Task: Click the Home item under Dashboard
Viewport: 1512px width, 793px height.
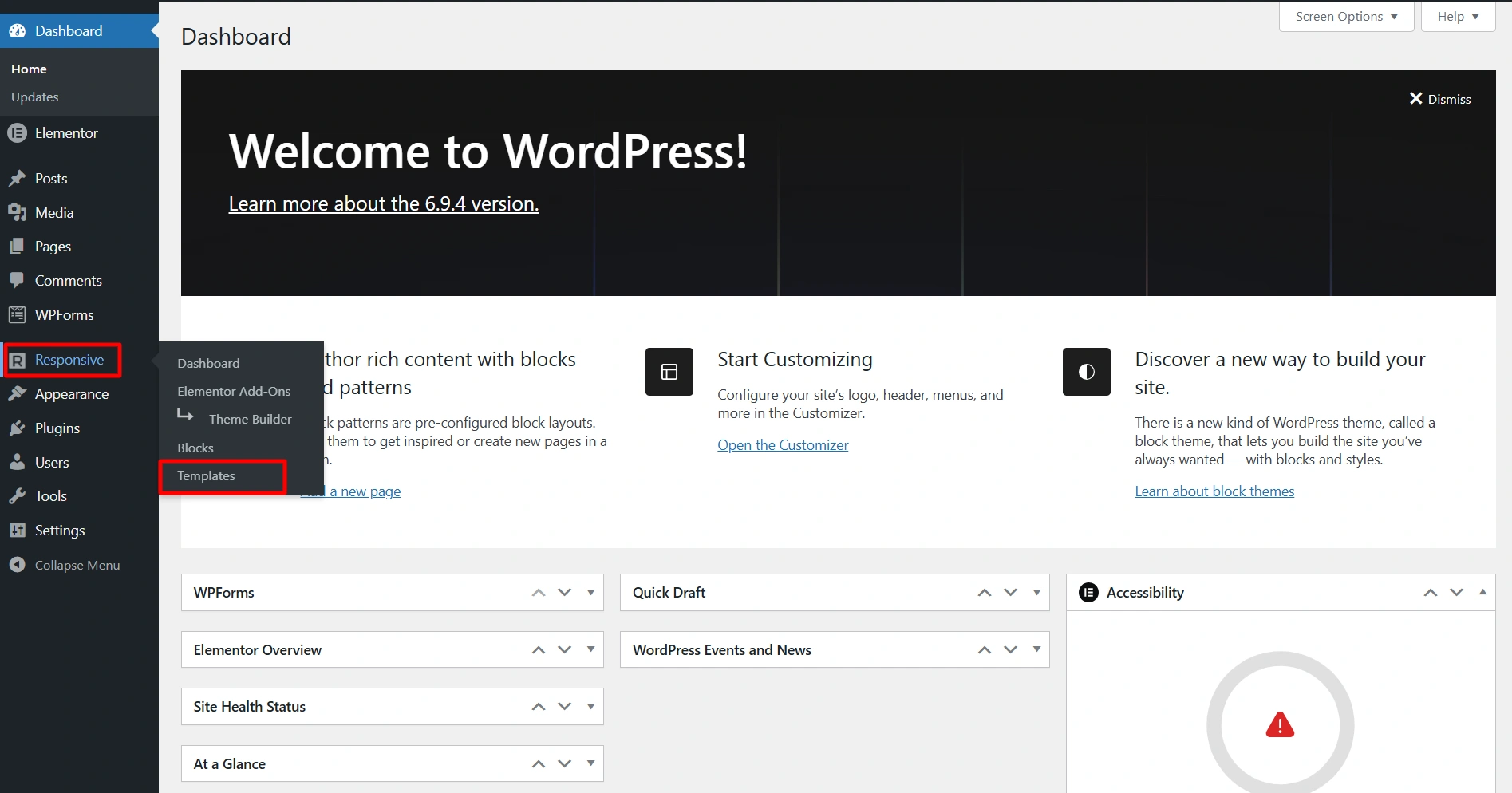Action: tap(29, 69)
